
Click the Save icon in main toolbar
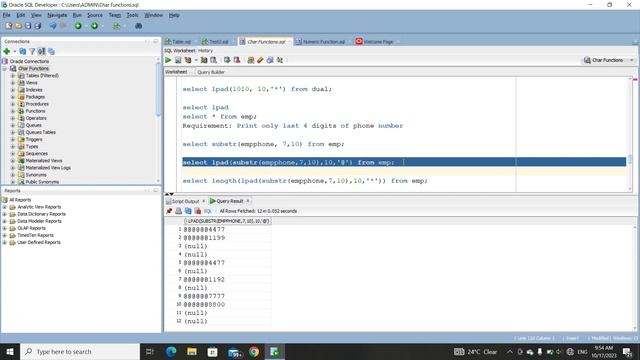pos(28,26)
